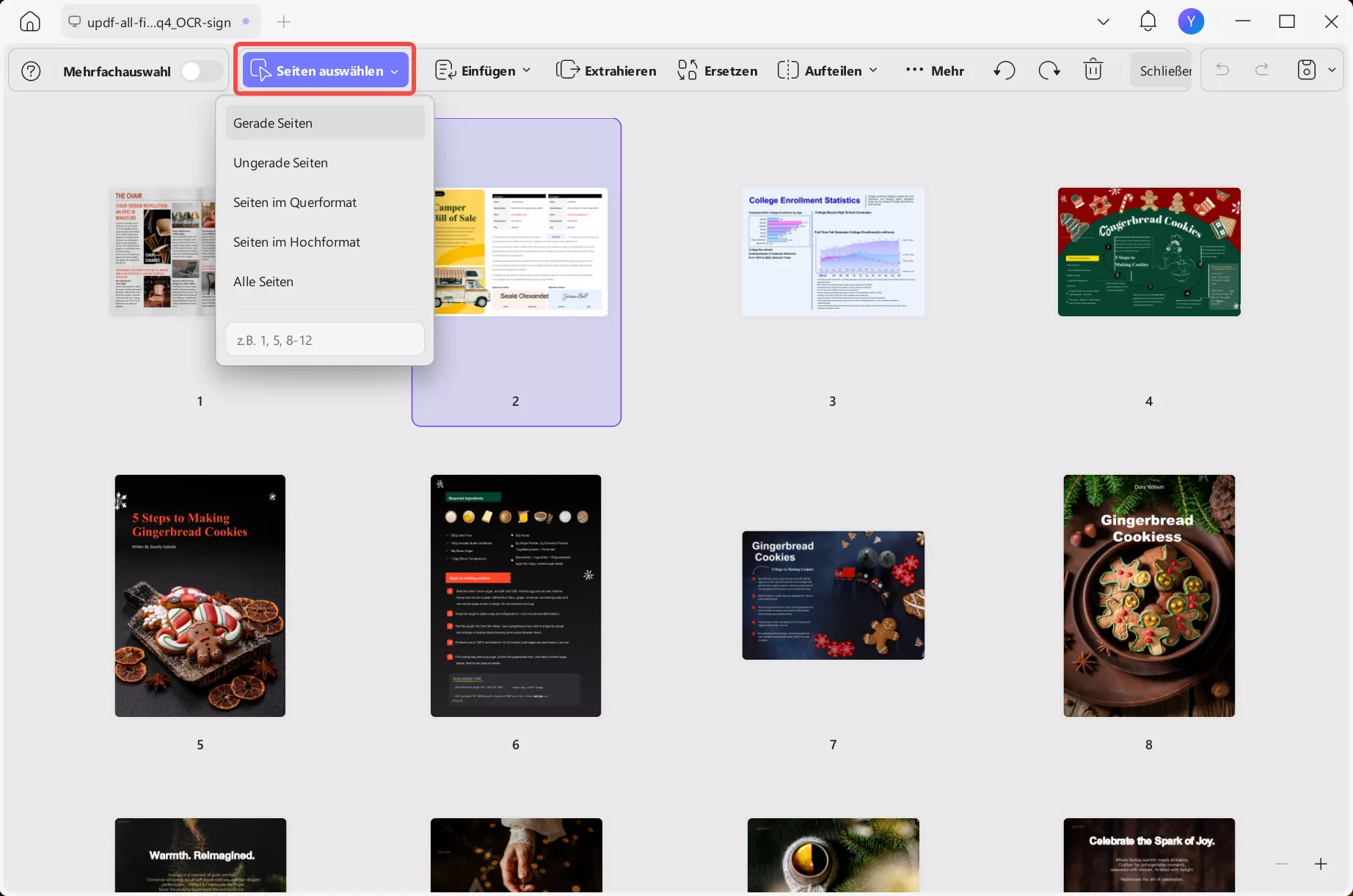Select page 8 Gingerbread Cookiess thumbnail

click(x=1149, y=595)
